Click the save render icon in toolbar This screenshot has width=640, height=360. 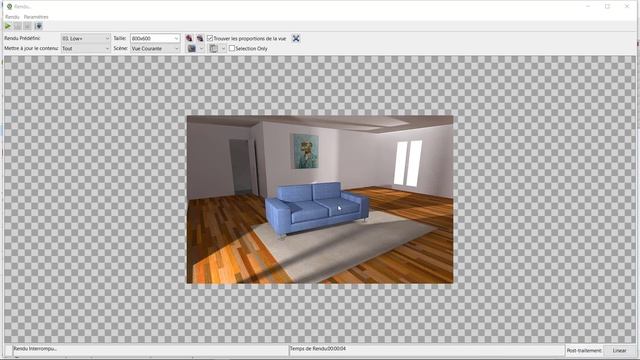38,26
